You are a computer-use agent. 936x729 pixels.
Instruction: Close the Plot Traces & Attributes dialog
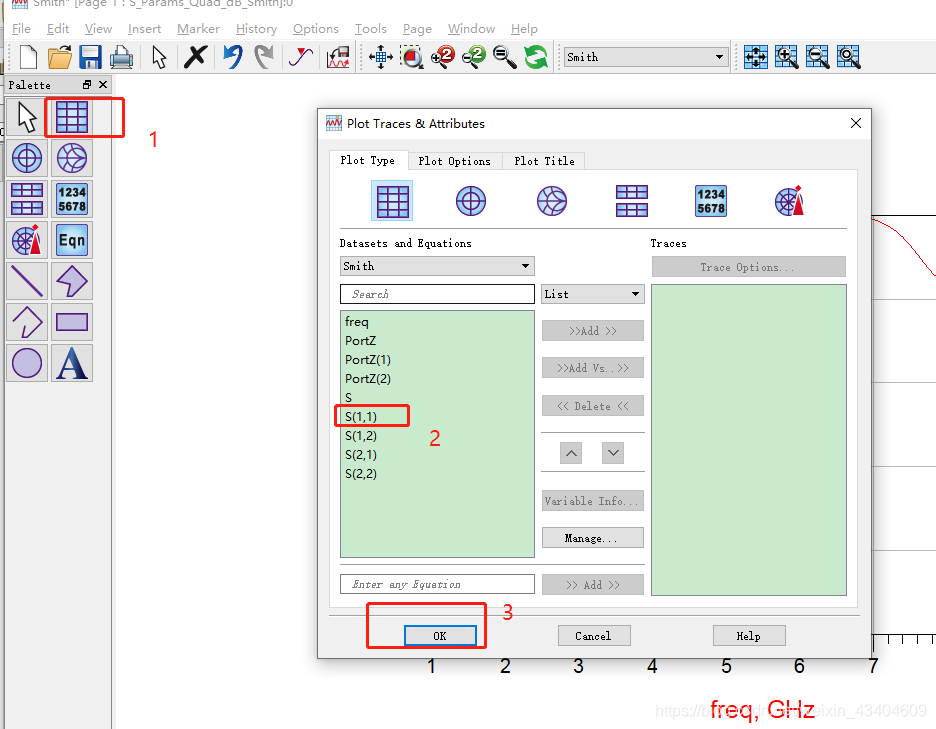tap(855, 123)
